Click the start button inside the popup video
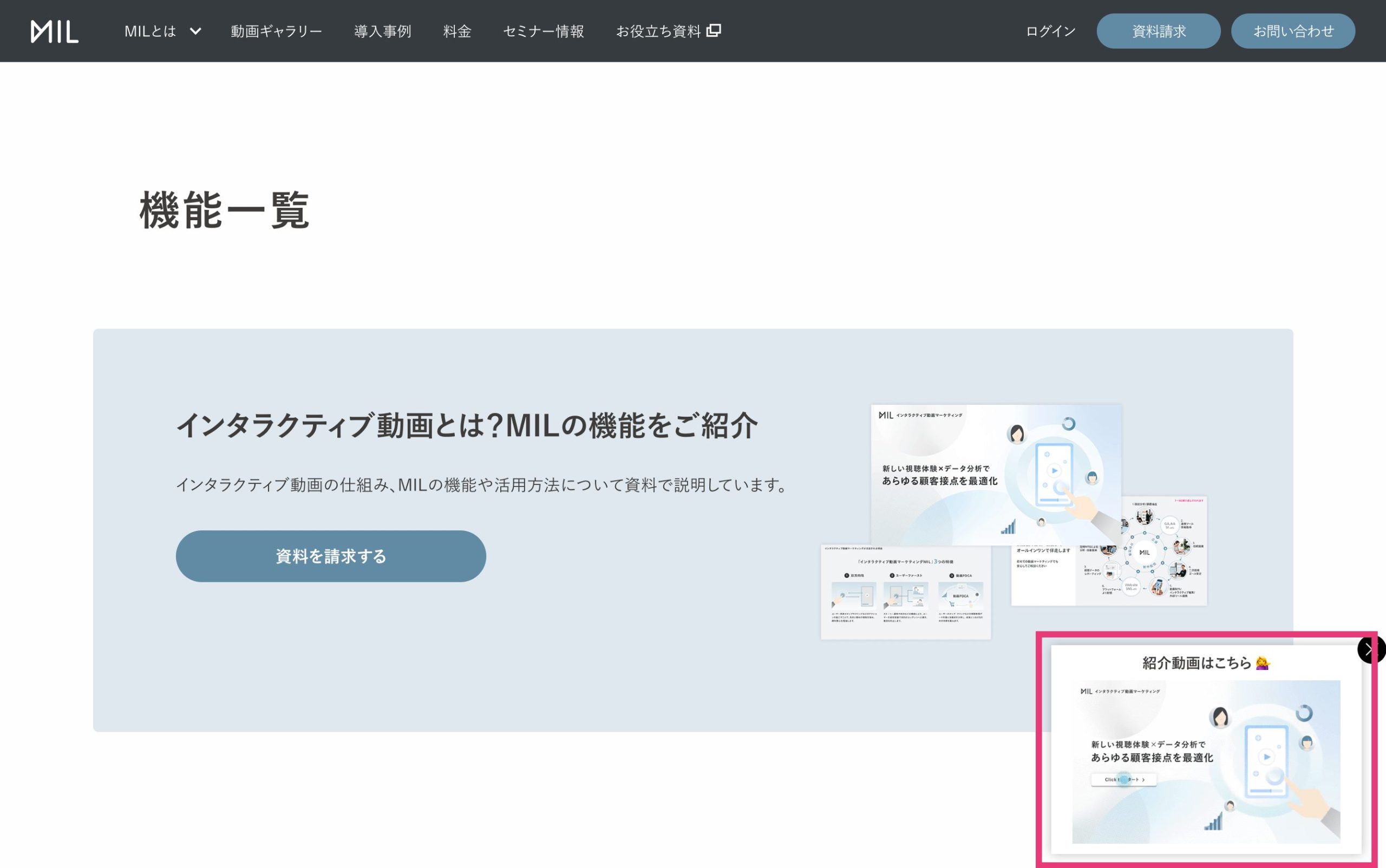The height and width of the screenshot is (868, 1386). click(x=1123, y=780)
